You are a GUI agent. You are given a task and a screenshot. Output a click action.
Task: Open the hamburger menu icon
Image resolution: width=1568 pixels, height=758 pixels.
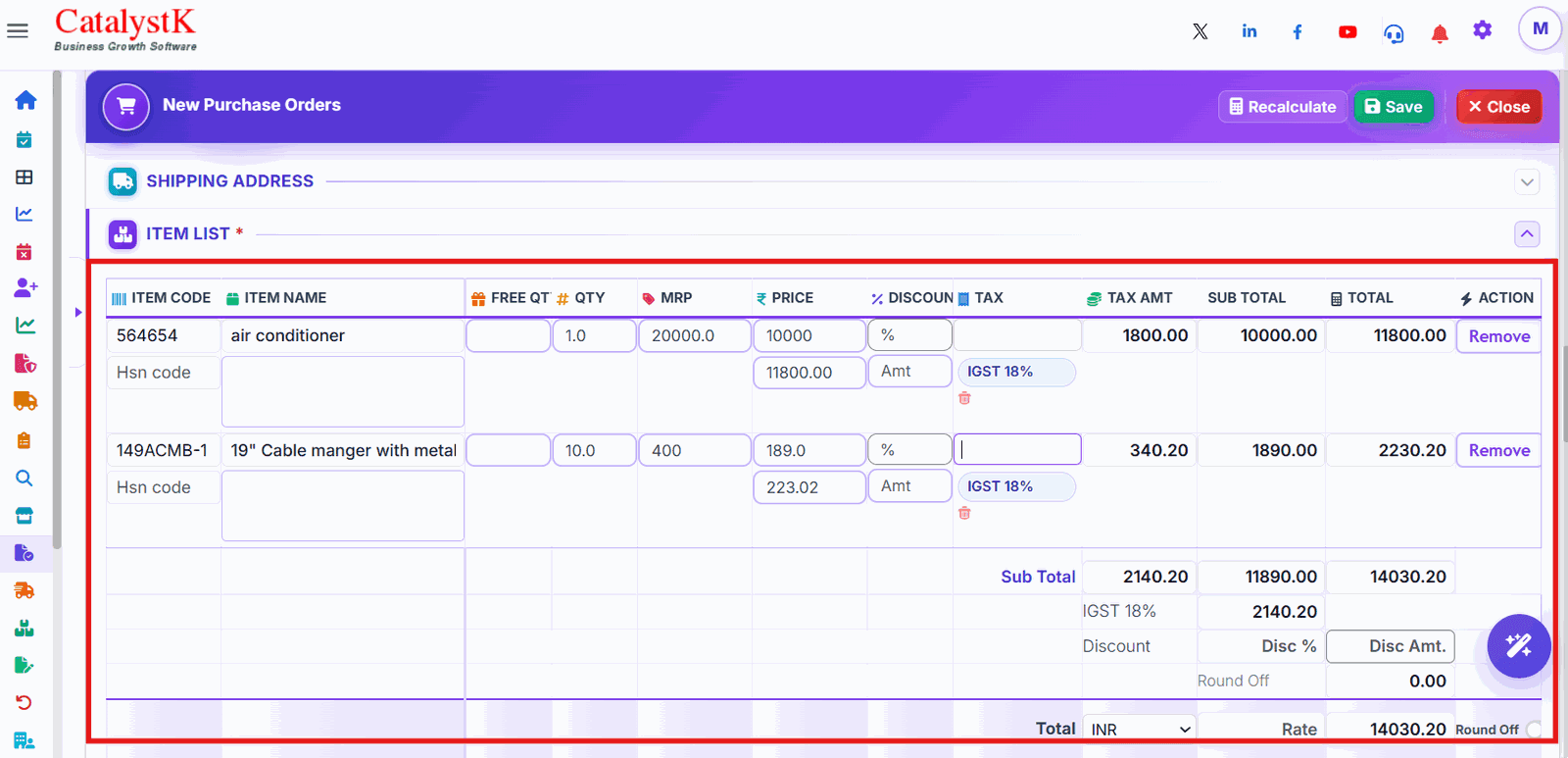click(x=18, y=31)
